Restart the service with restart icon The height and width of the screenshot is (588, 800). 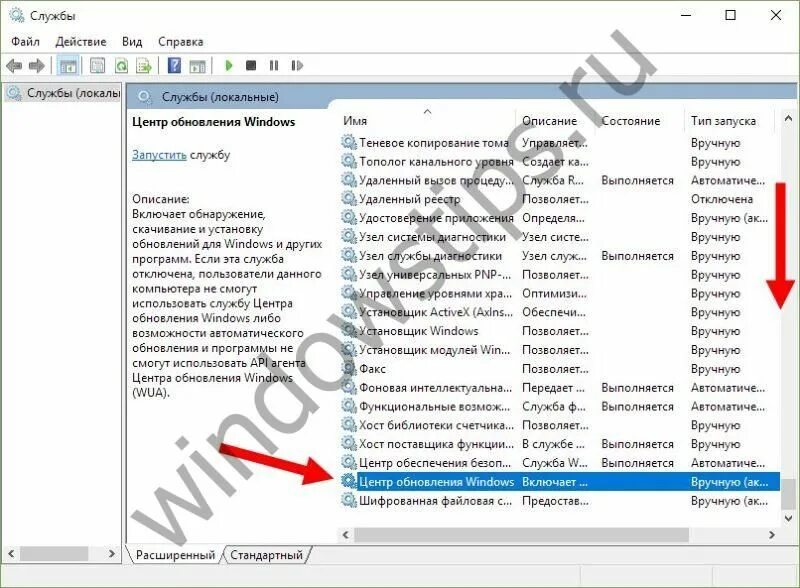[x=297, y=65]
